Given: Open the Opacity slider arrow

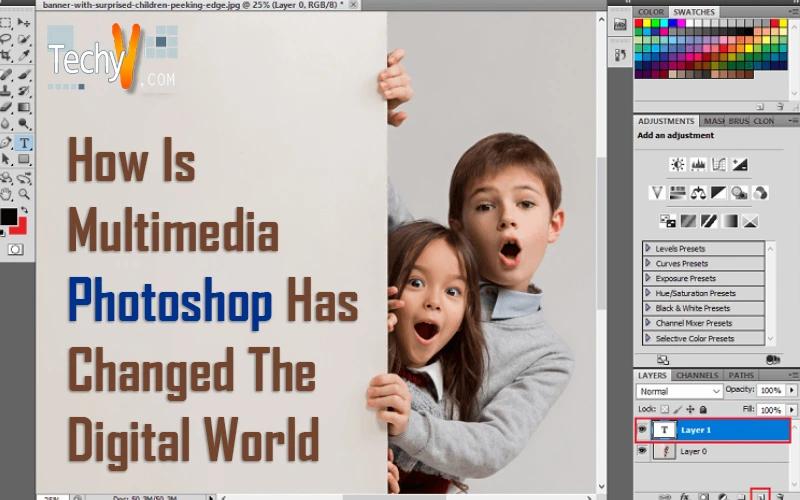Looking at the screenshot, I should (792, 390).
